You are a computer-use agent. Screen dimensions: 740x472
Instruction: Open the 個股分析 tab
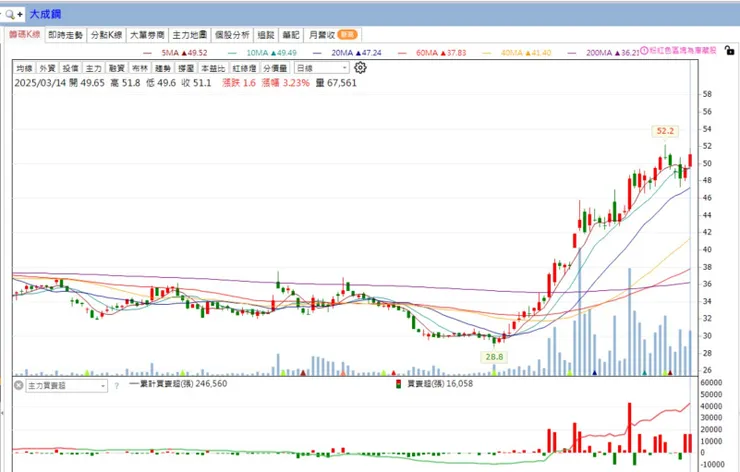click(232, 35)
